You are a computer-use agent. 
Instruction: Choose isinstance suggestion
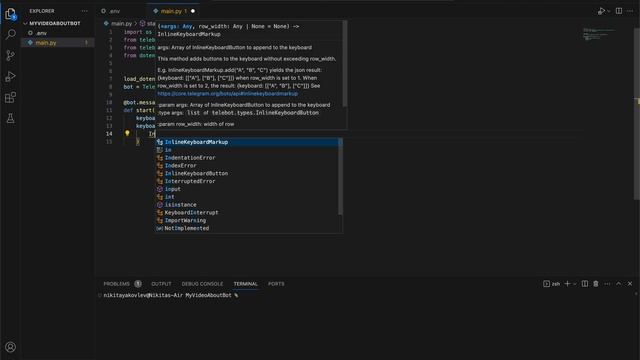point(247,204)
